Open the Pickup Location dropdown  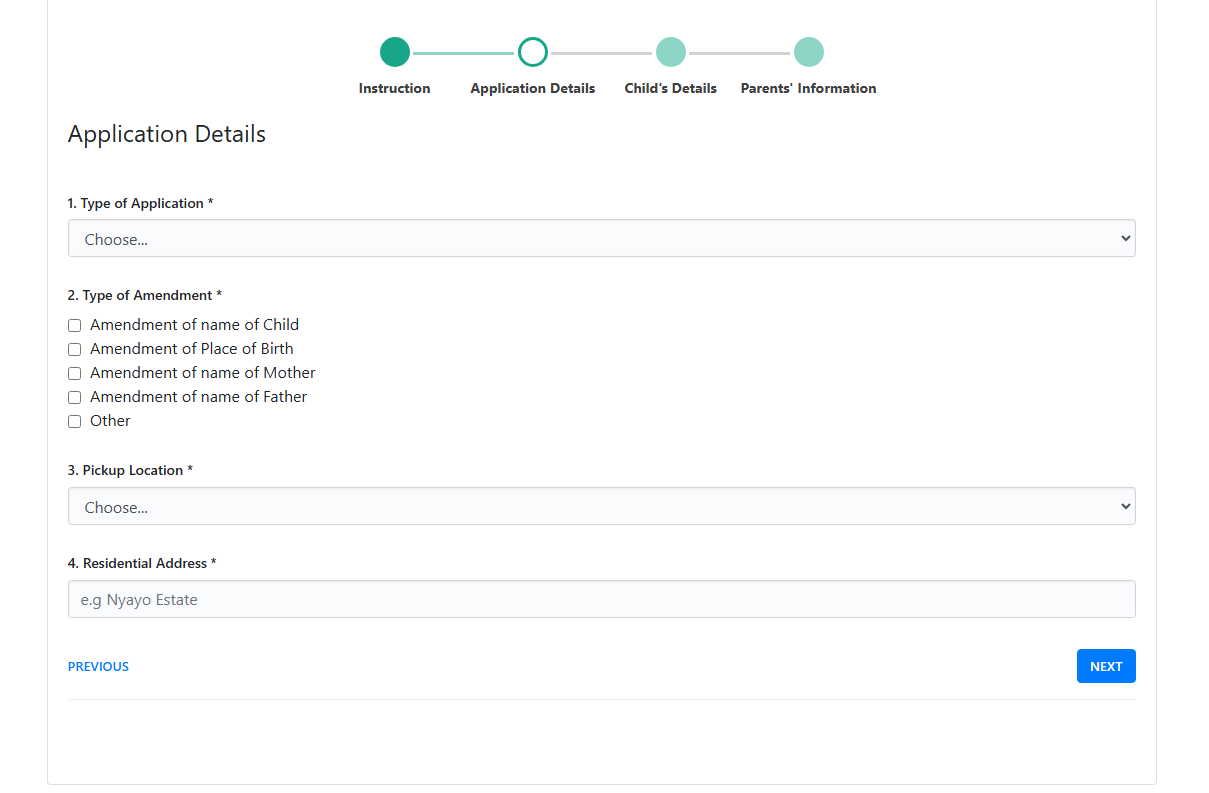(x=601, y=506)
